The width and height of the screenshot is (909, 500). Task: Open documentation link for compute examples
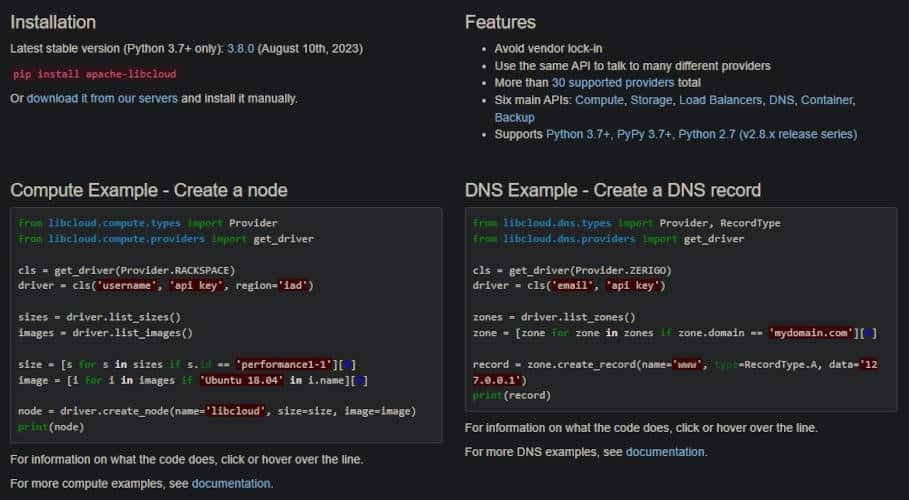point(231,483)
